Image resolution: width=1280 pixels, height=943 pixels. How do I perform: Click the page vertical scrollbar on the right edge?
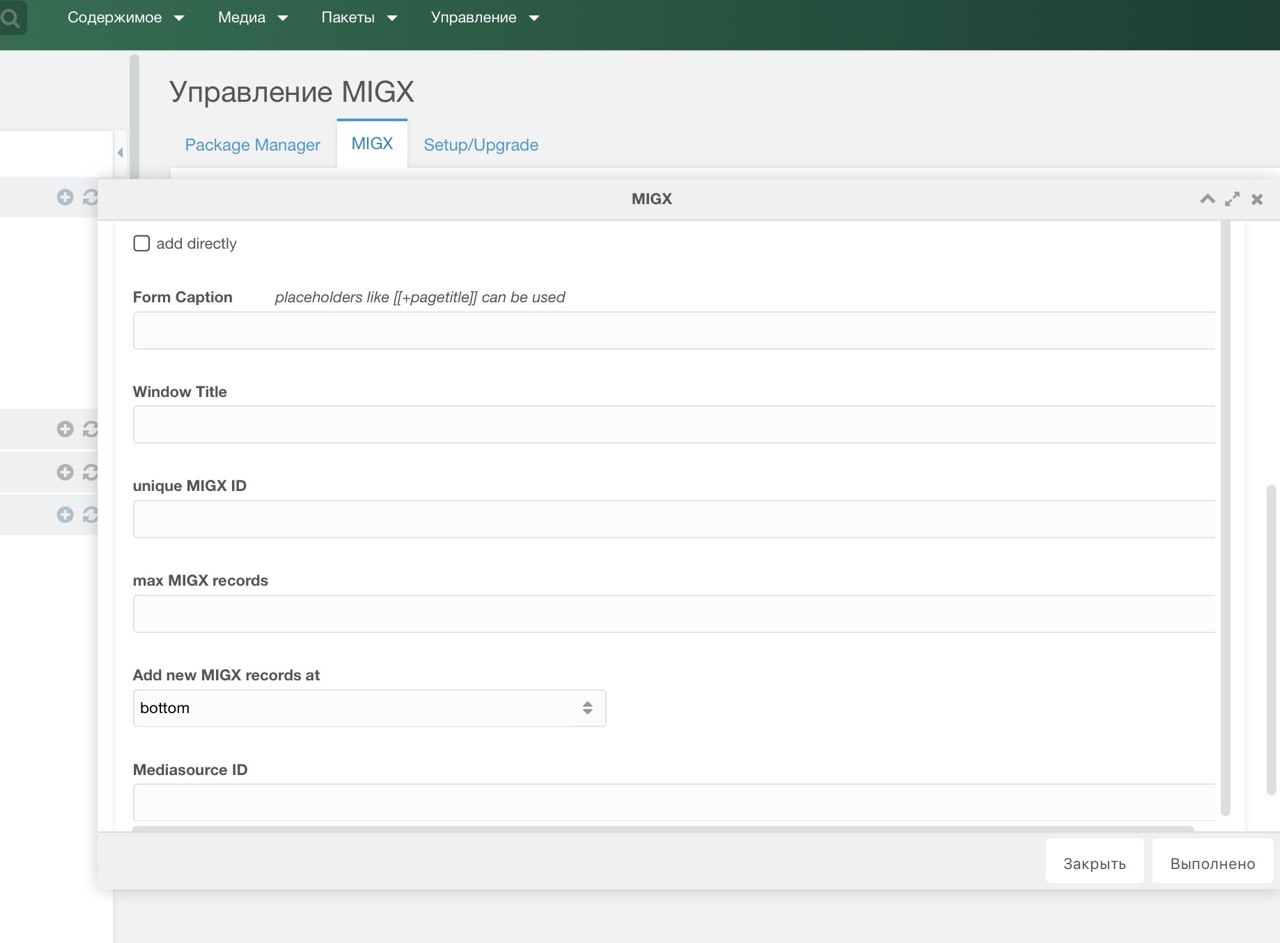(1272, 638)
